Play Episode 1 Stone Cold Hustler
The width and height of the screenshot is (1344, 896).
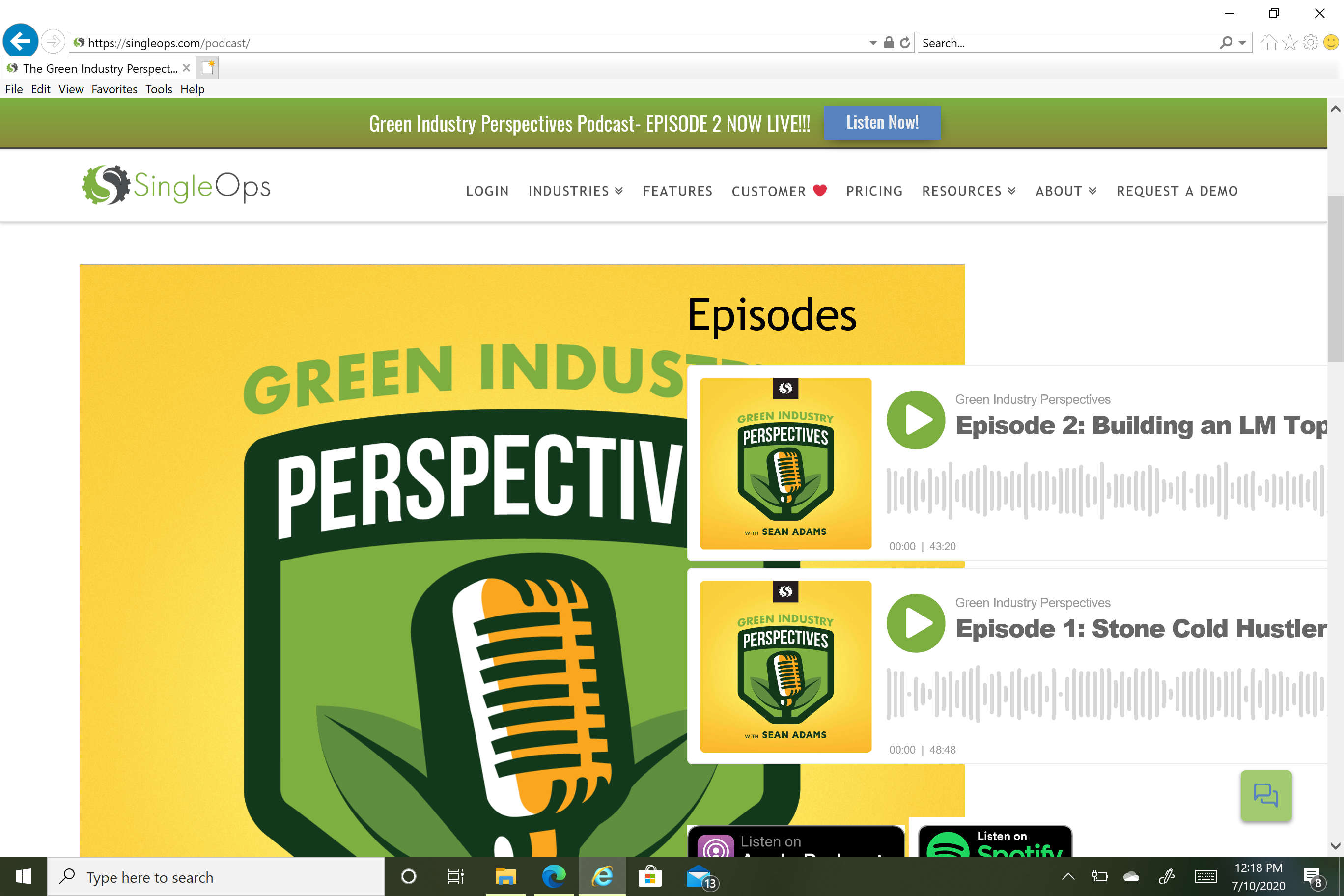click(916, 623)
